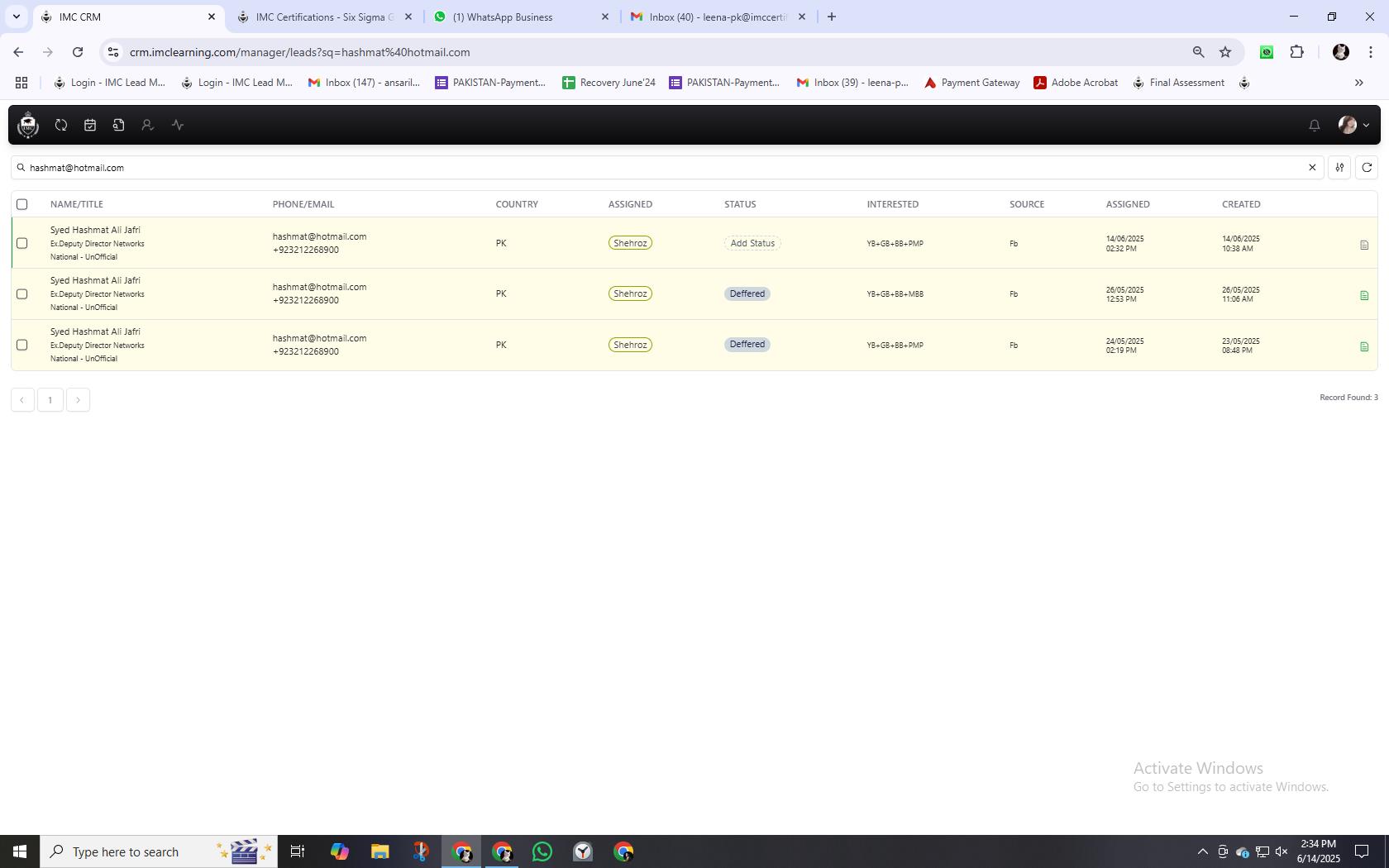
Task: Select the lead created 14/06/2025 checkbox
Action: 22,243
